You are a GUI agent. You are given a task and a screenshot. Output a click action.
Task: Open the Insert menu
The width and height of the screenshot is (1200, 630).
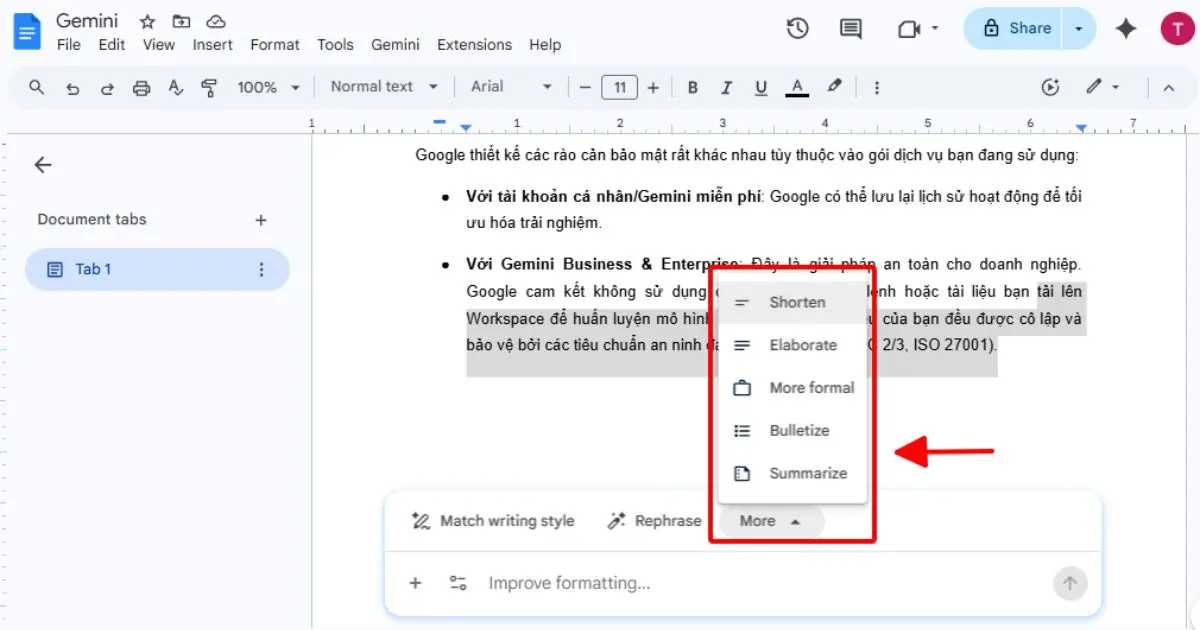coord(212,45)
